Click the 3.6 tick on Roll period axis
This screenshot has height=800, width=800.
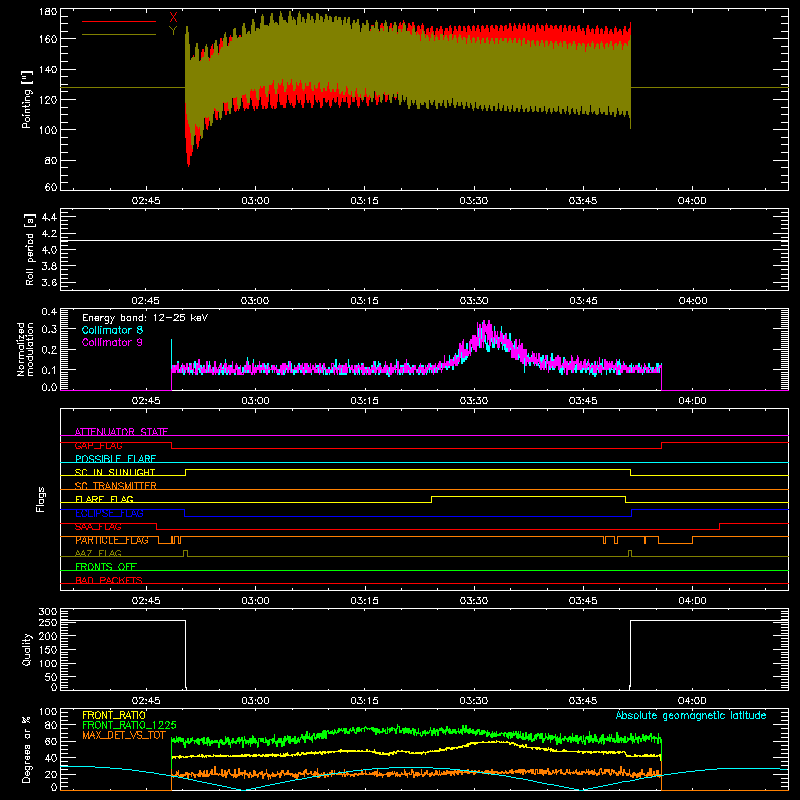49,282
